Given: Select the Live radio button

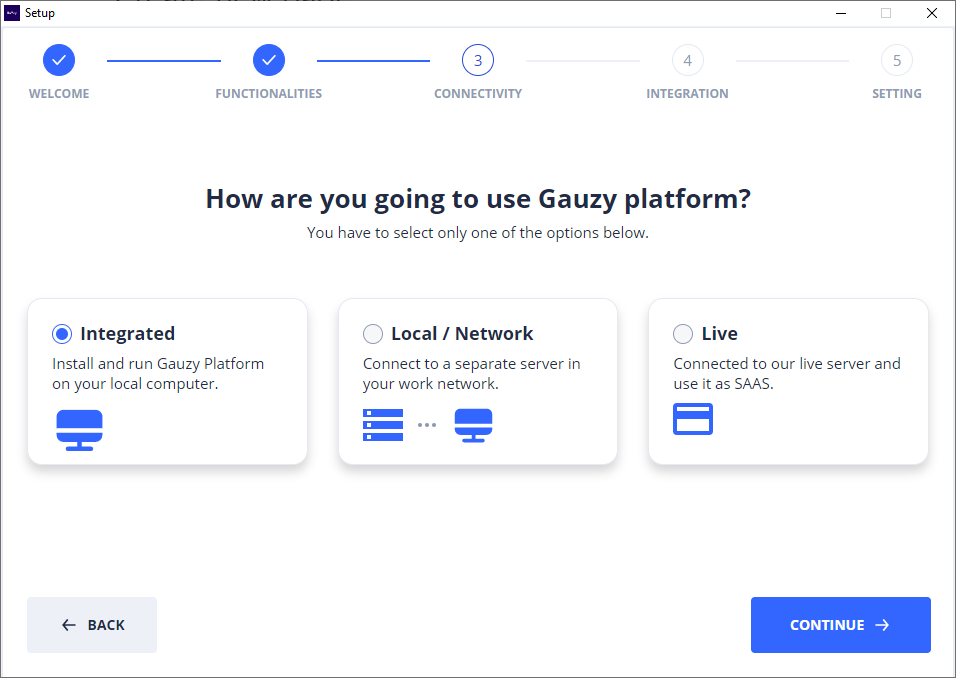Looking at the screenshot, I should click(x=683, y=334).
